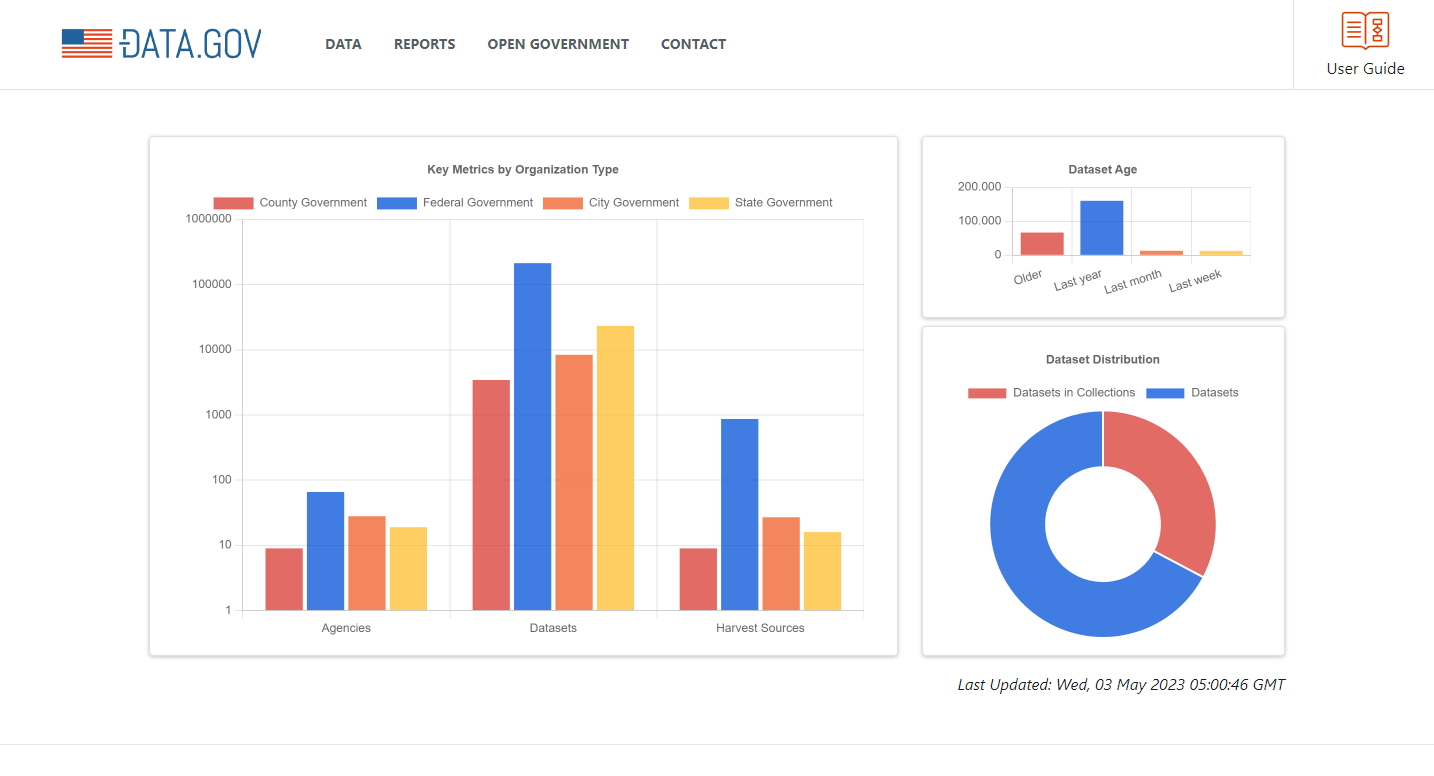1434x776 pixels.
Task: Select the County Government bar under Harvest Sources
Action: click(698, 579)
